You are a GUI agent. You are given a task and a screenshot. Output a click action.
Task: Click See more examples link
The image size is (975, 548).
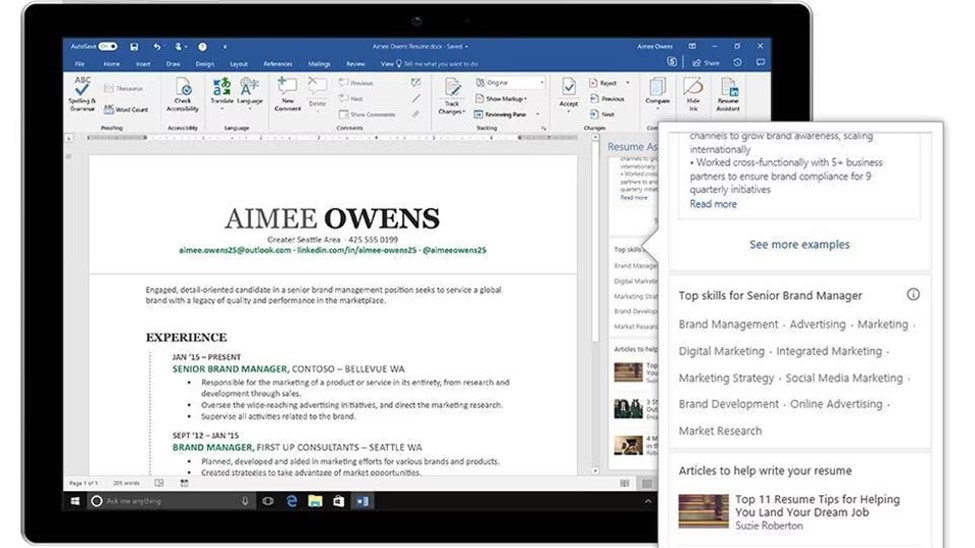tap(799, 244)
